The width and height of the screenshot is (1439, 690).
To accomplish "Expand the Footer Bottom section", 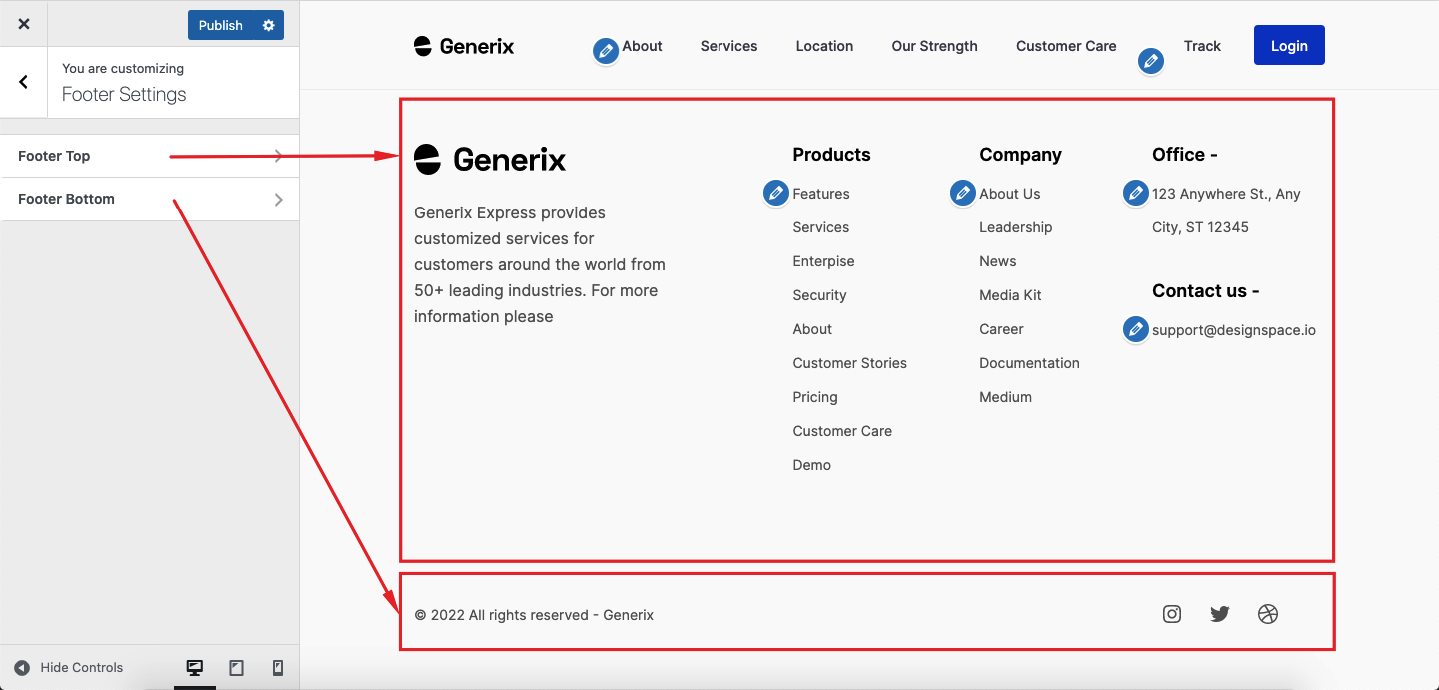I will 150,199.
